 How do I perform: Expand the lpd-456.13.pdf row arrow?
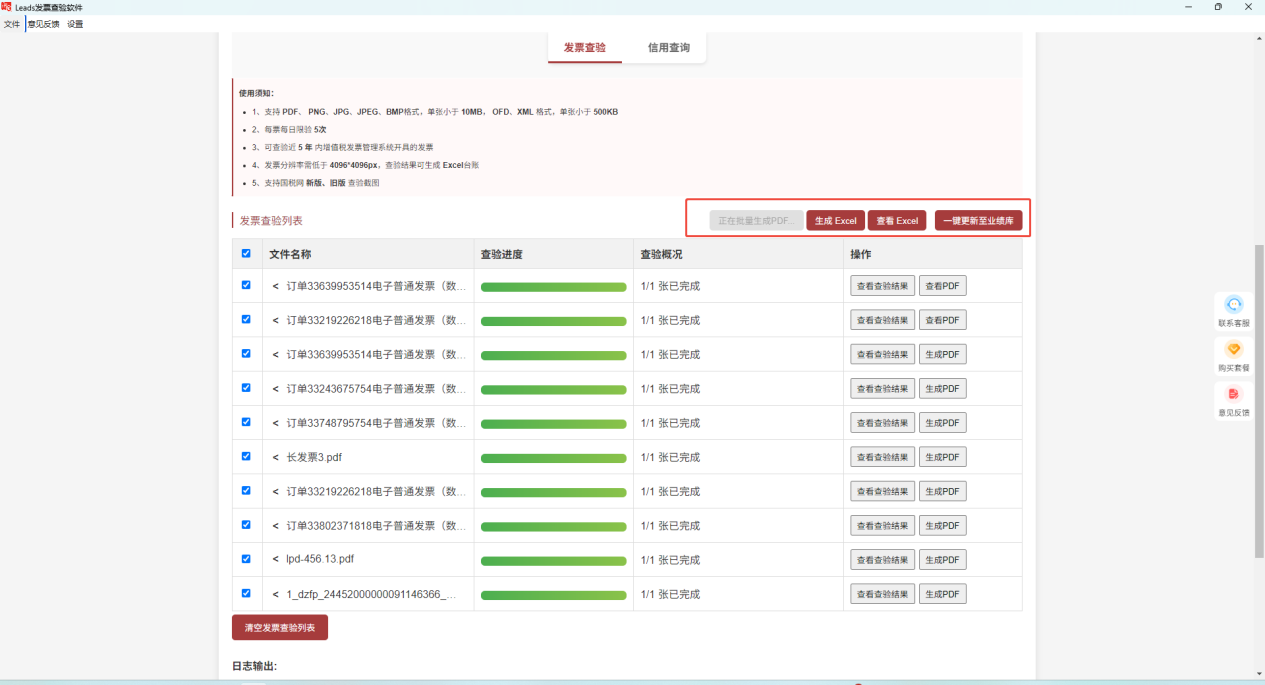pyautogui.click(x=275, y=560)
